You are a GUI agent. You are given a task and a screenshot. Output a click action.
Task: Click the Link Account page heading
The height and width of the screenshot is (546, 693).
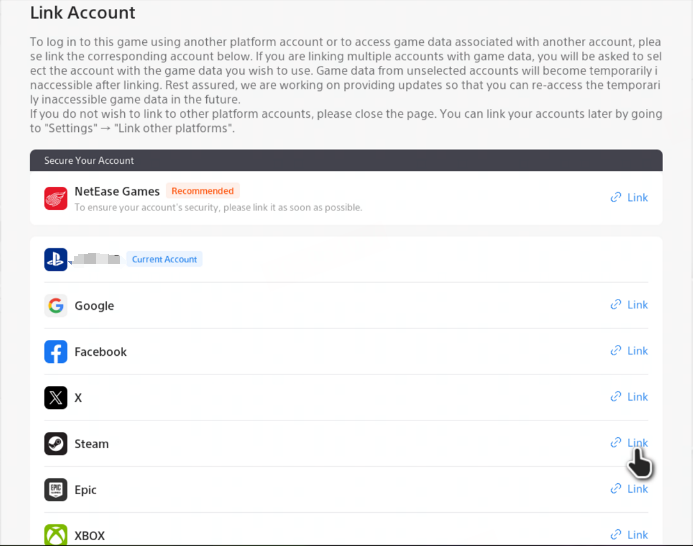pyautogui.click(x=83, y=13)
